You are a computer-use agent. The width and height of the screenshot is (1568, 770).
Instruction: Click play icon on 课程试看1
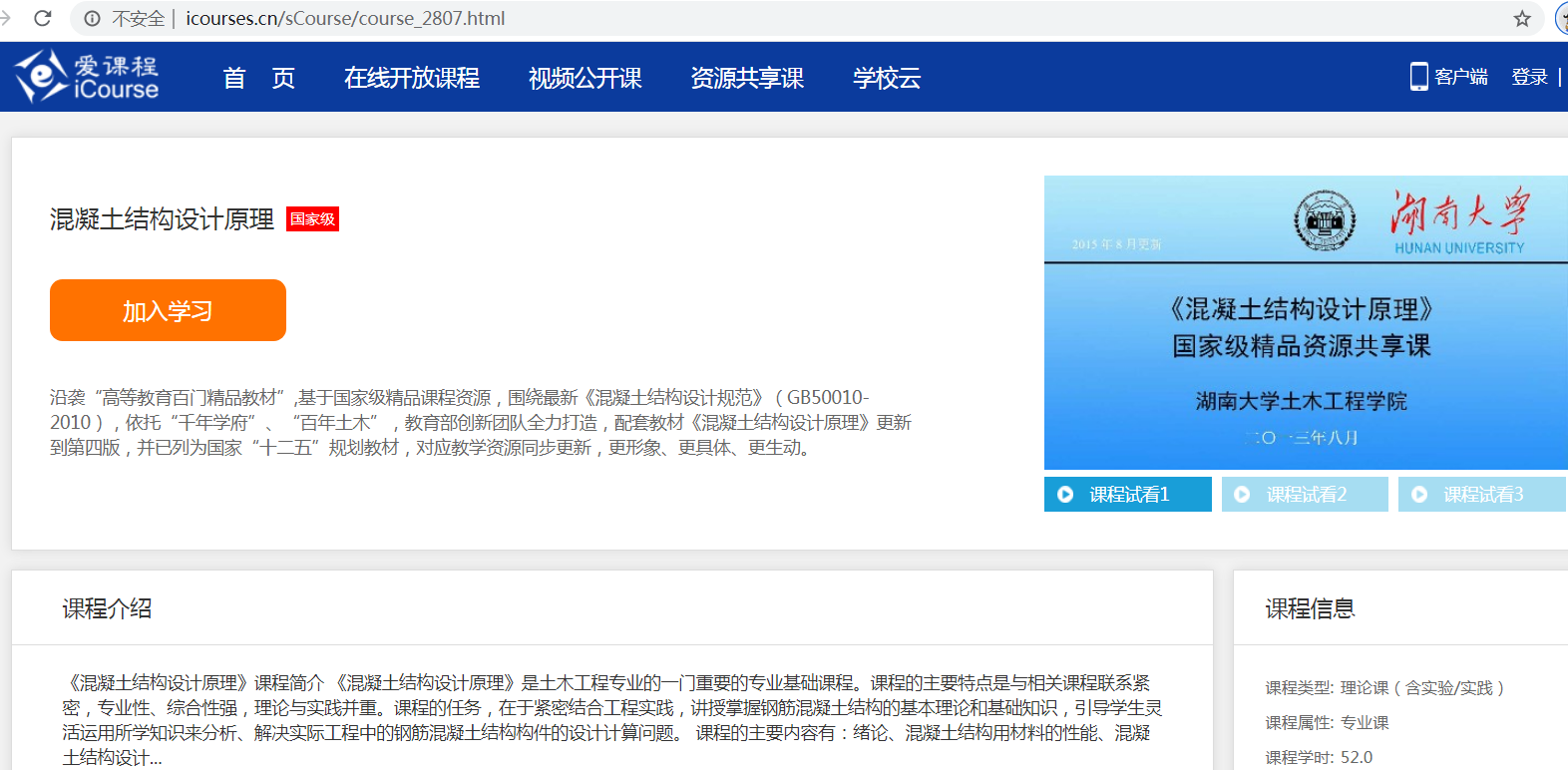pos(1065,495)
